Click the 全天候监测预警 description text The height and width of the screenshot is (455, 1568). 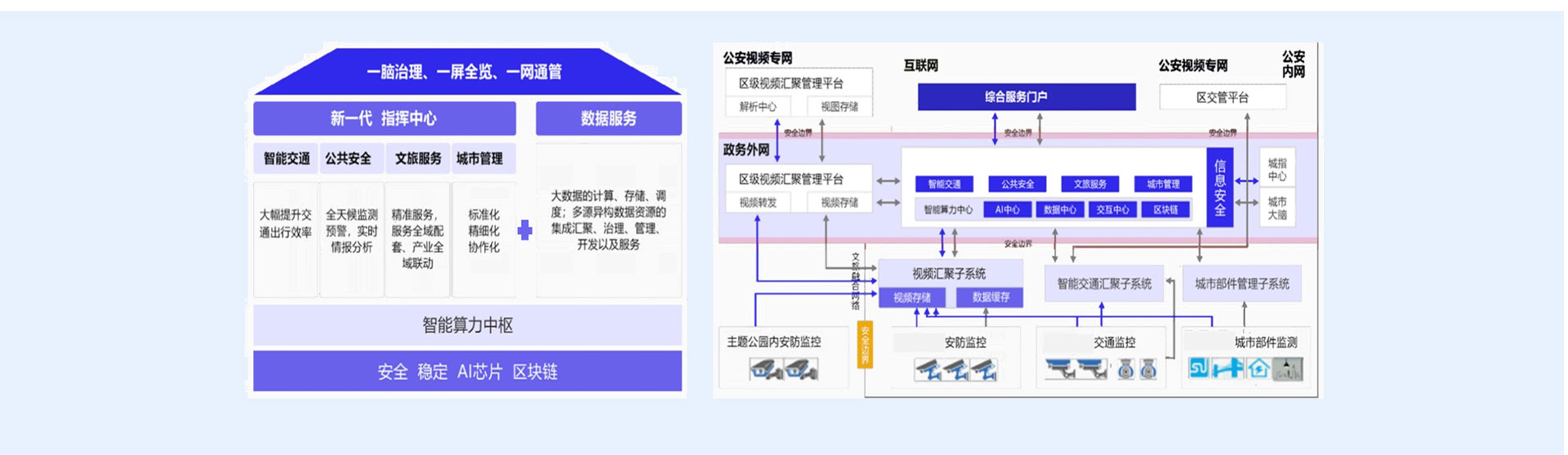point(352,230)
